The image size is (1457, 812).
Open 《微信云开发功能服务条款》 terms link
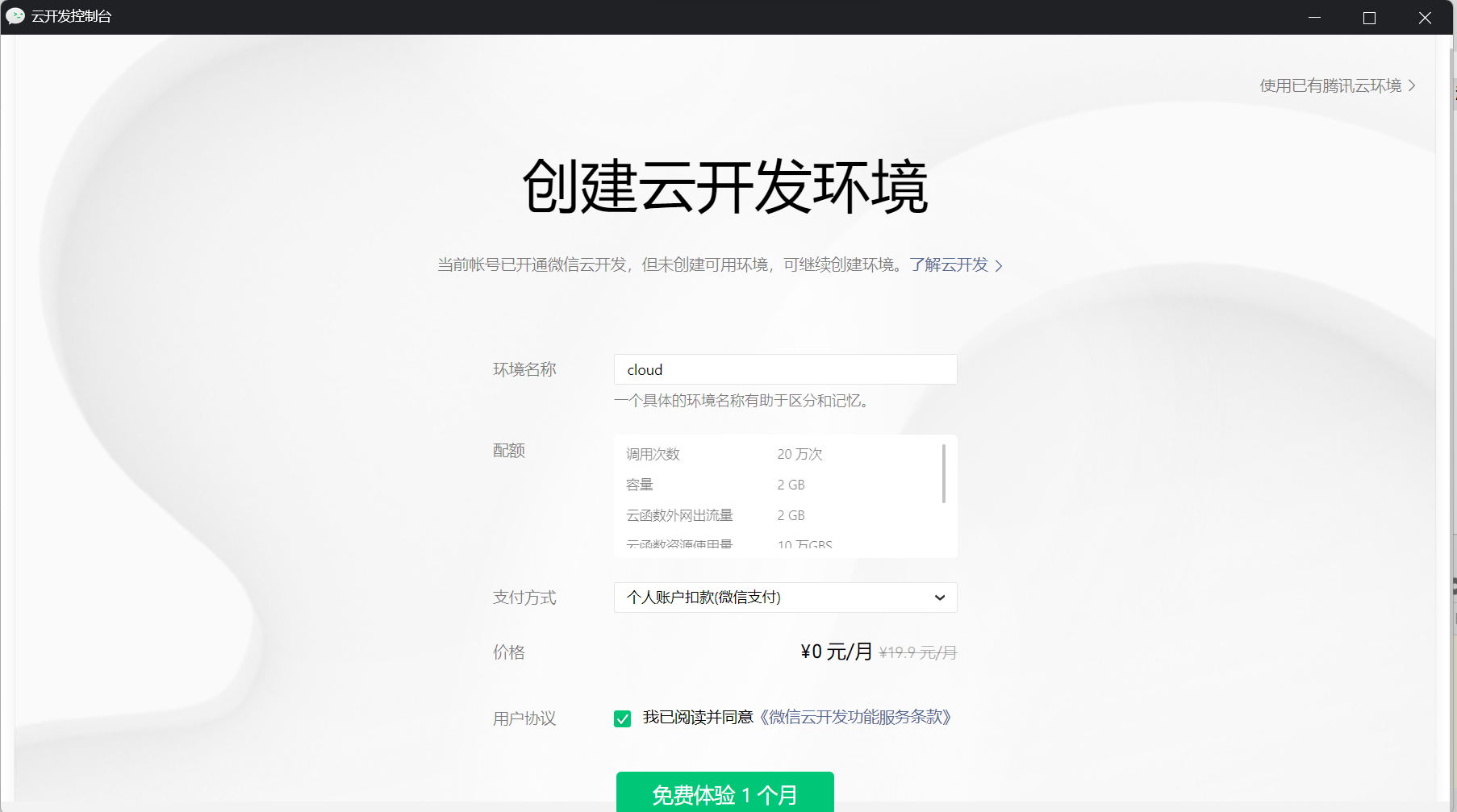[x=856, y=718]
